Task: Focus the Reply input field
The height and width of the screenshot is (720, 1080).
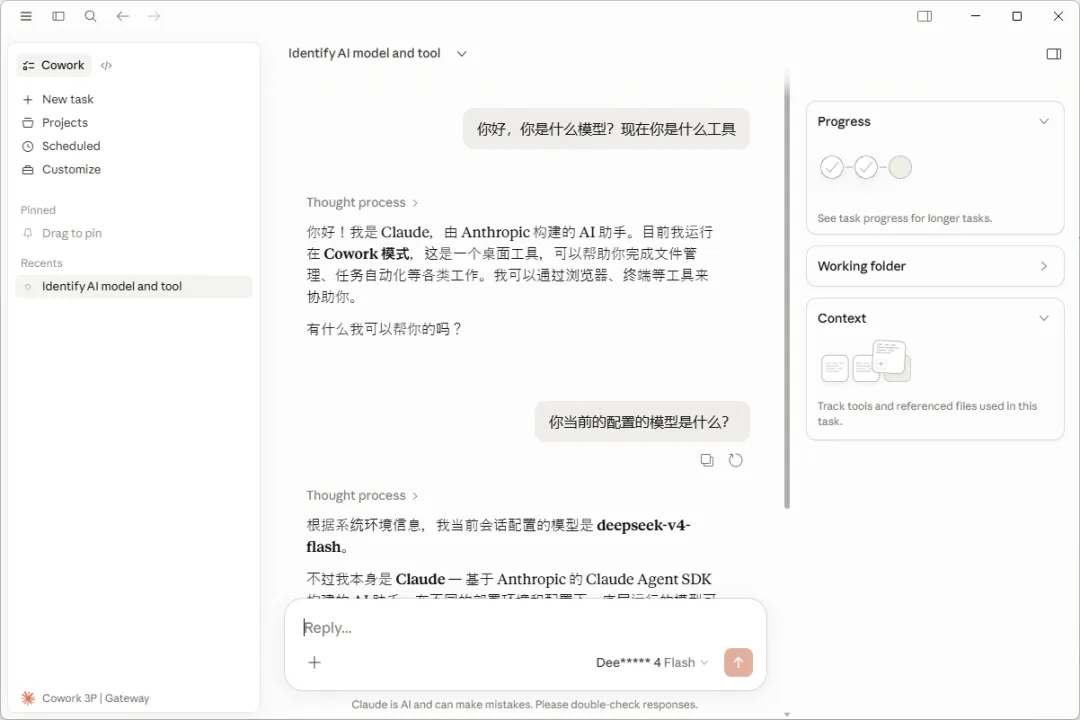Action: [x=525, y=628]
